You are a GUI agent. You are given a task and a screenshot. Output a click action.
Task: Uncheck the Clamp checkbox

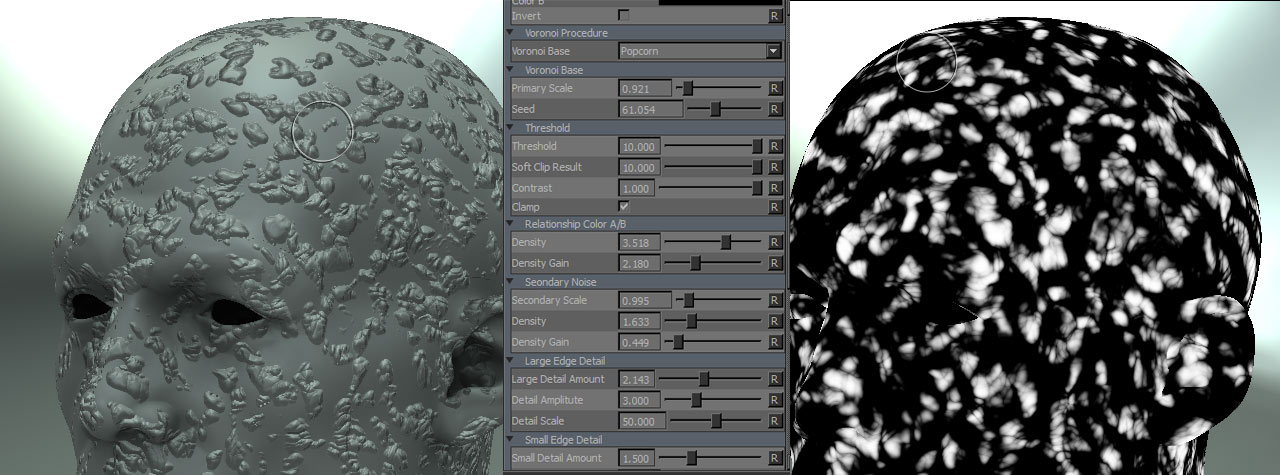(624, 206)
